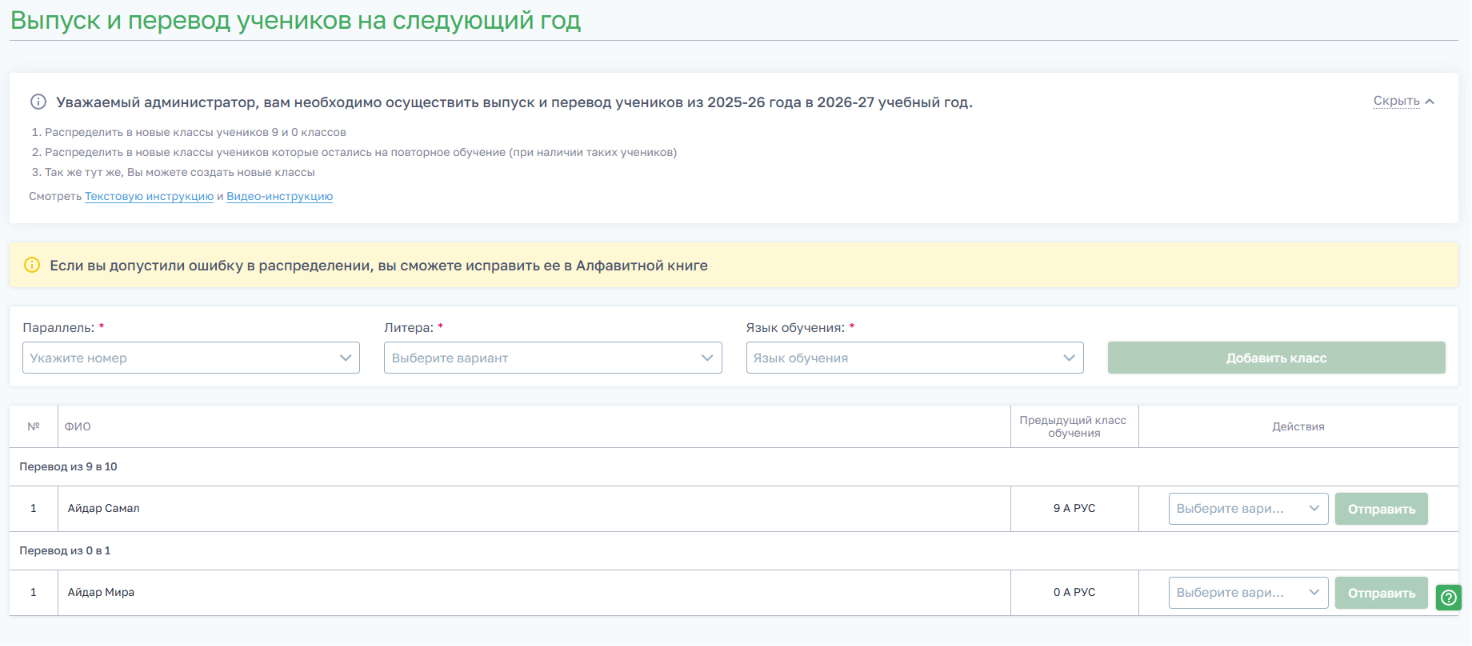Click Отправить for Айдар Самал

1382,509
